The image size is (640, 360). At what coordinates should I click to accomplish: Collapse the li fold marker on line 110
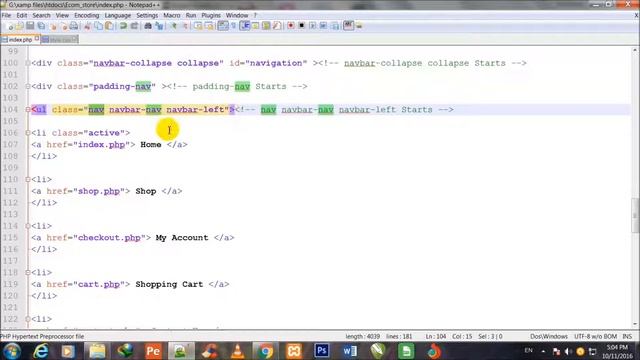coord(28,180)
